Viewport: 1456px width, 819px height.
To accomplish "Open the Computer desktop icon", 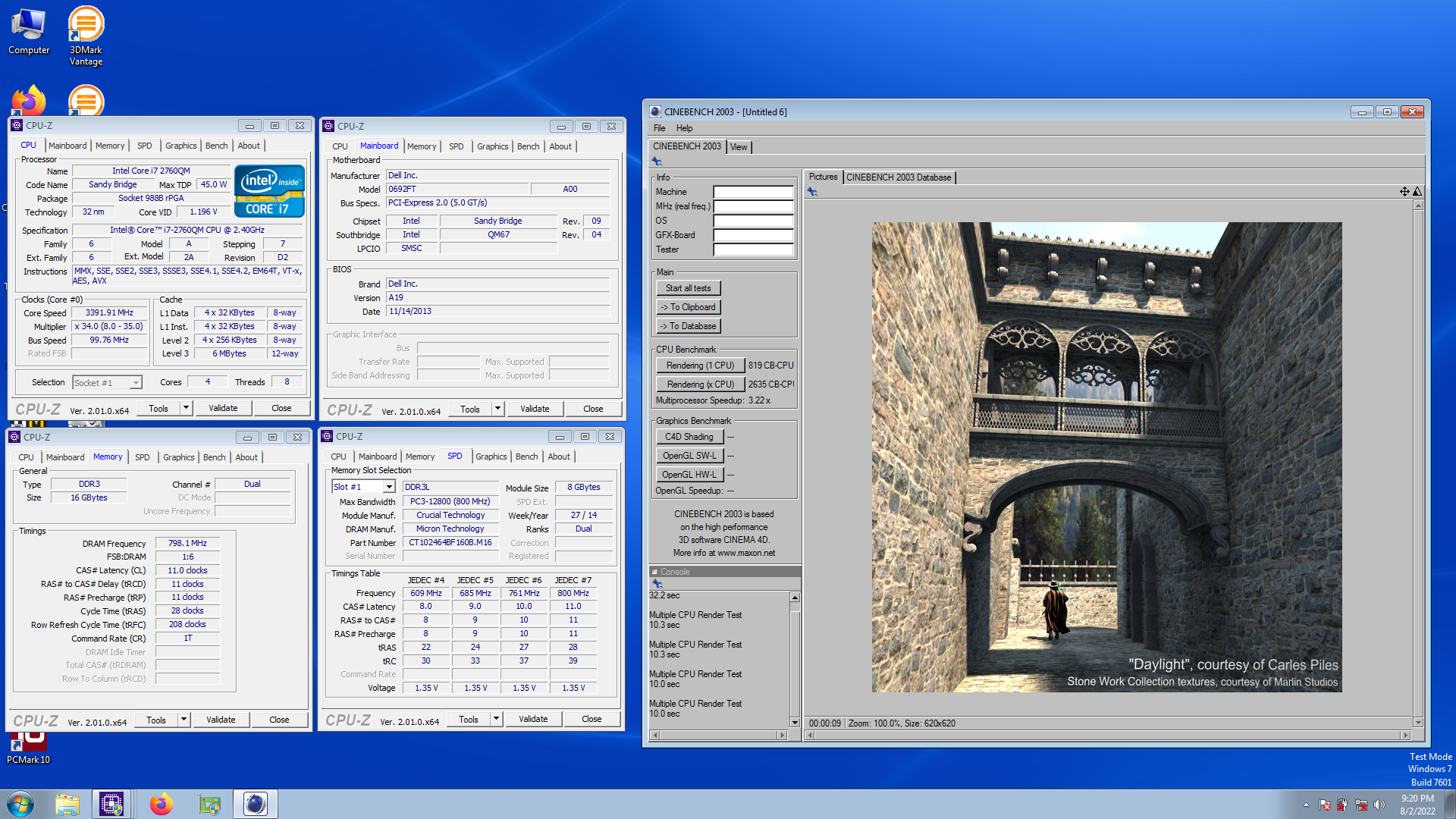I will click(29, 31).
